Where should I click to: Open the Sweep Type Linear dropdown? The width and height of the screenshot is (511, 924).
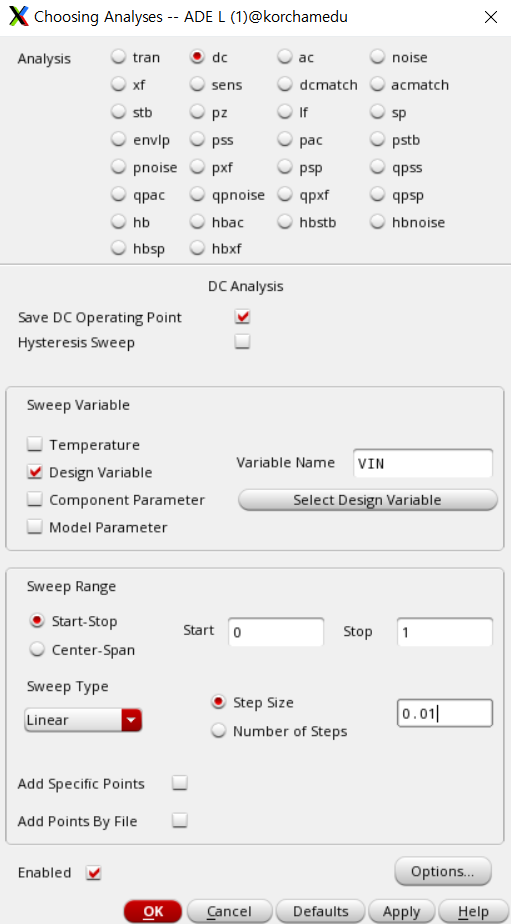83,720
